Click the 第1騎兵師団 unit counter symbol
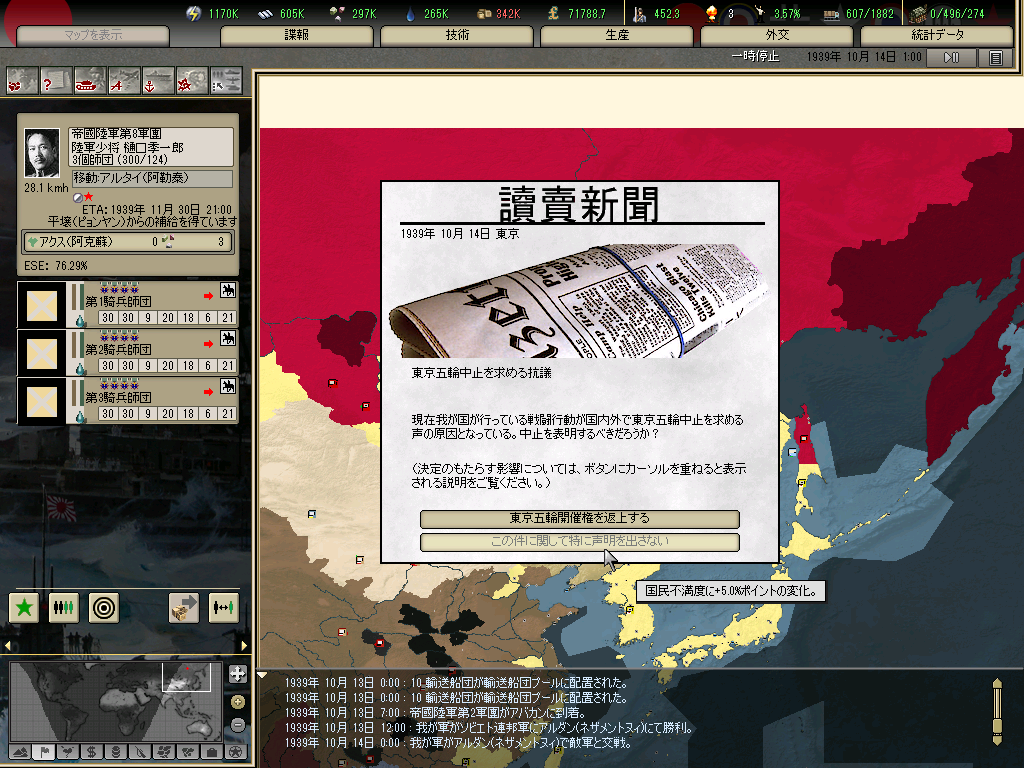1024x768 pixels. tap(42, 306)
